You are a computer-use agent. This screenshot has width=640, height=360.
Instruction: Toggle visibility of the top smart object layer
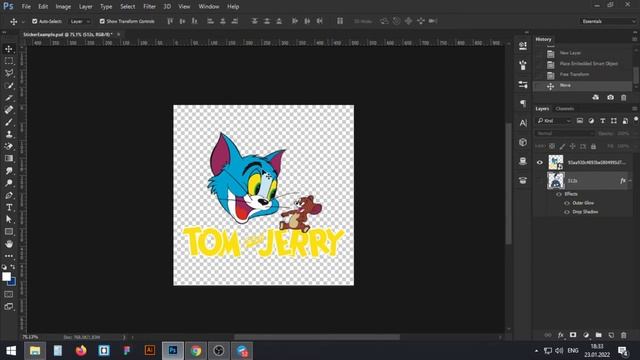[540, 162]
